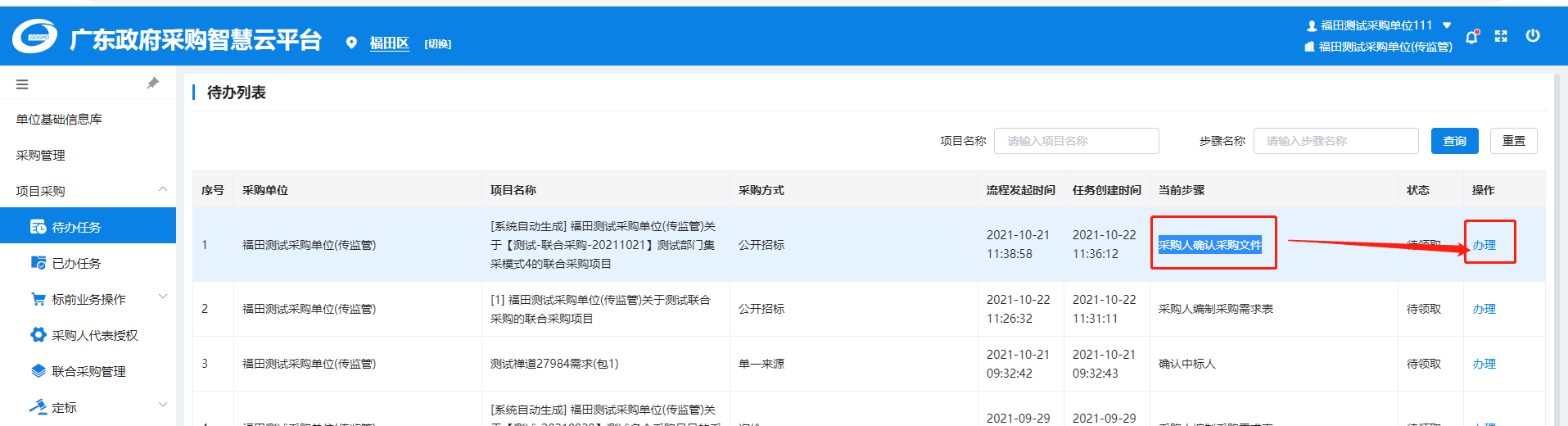Select 采购管理 in sidebar menu
The height and width of the screenshot is (426, 1568).
41,155
